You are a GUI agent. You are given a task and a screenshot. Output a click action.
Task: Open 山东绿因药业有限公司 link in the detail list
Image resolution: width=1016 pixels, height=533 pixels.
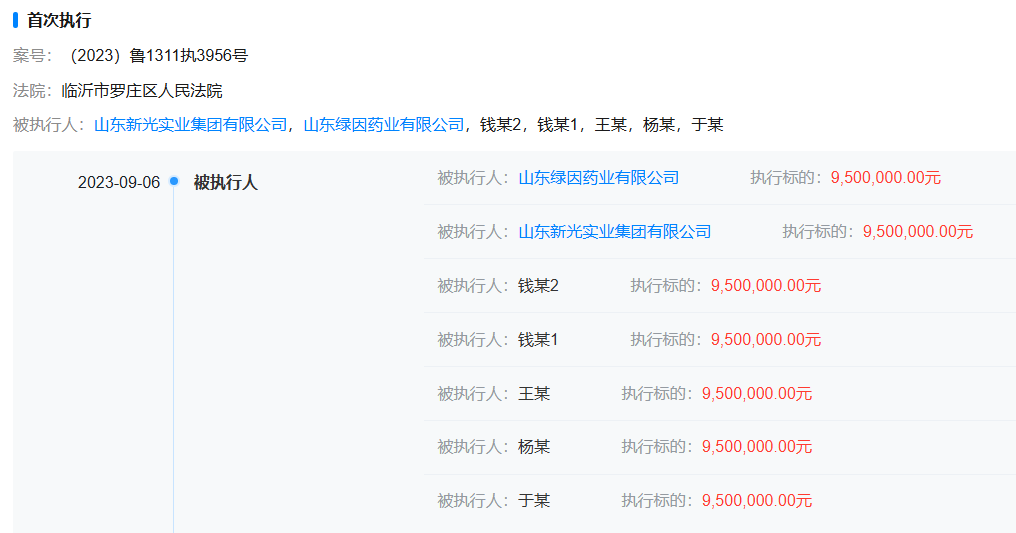pos(599,178)
